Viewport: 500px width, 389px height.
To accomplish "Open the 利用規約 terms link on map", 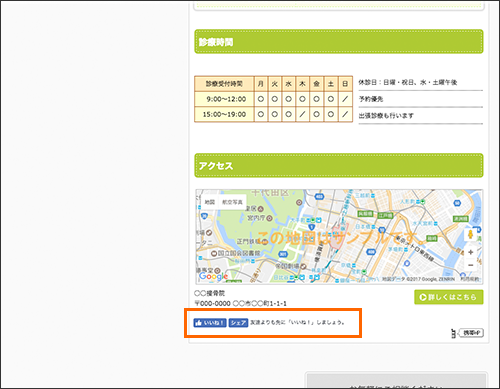I will tap(470, 279).
